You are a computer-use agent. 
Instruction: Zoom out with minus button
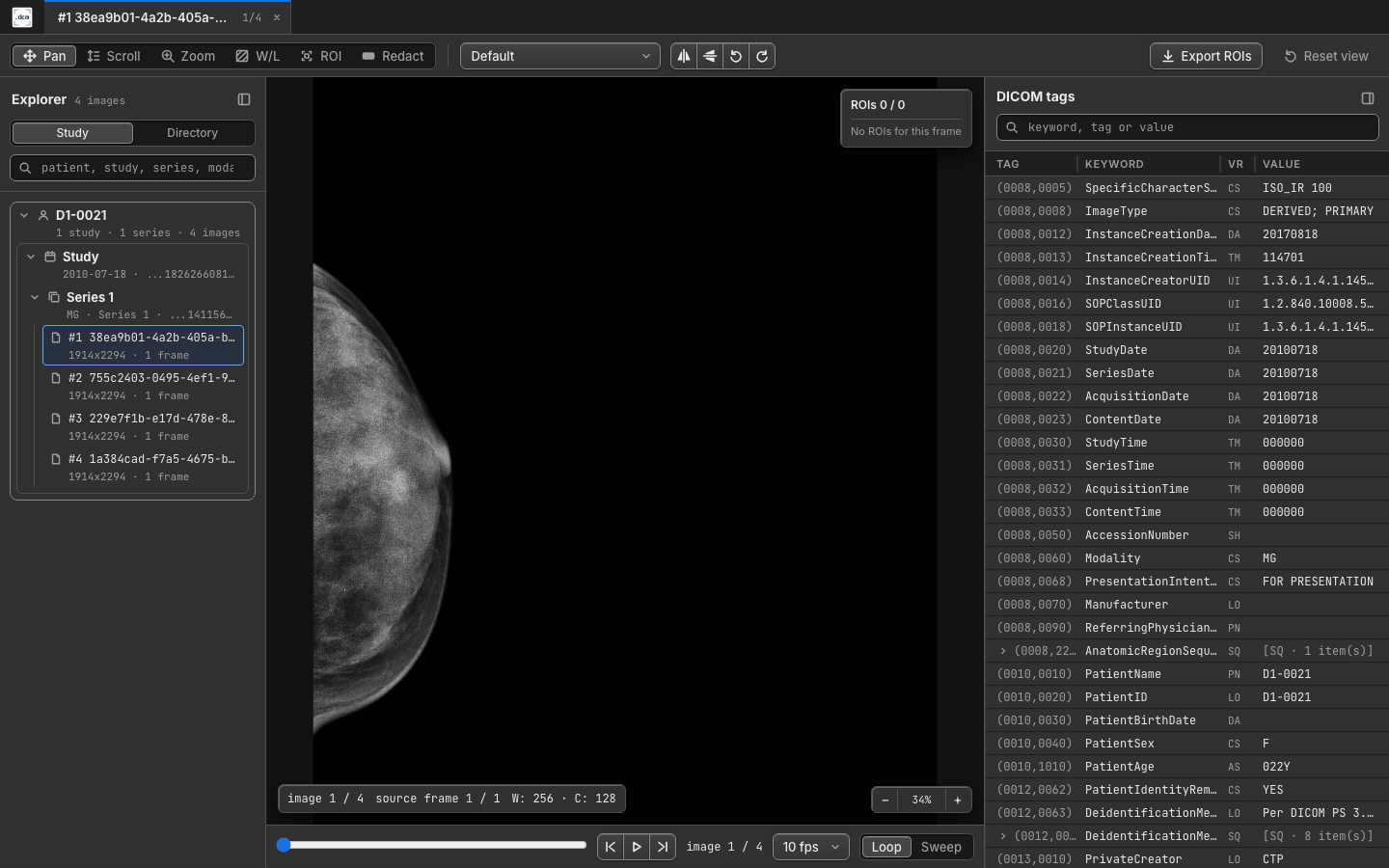[x=885, y=800]
